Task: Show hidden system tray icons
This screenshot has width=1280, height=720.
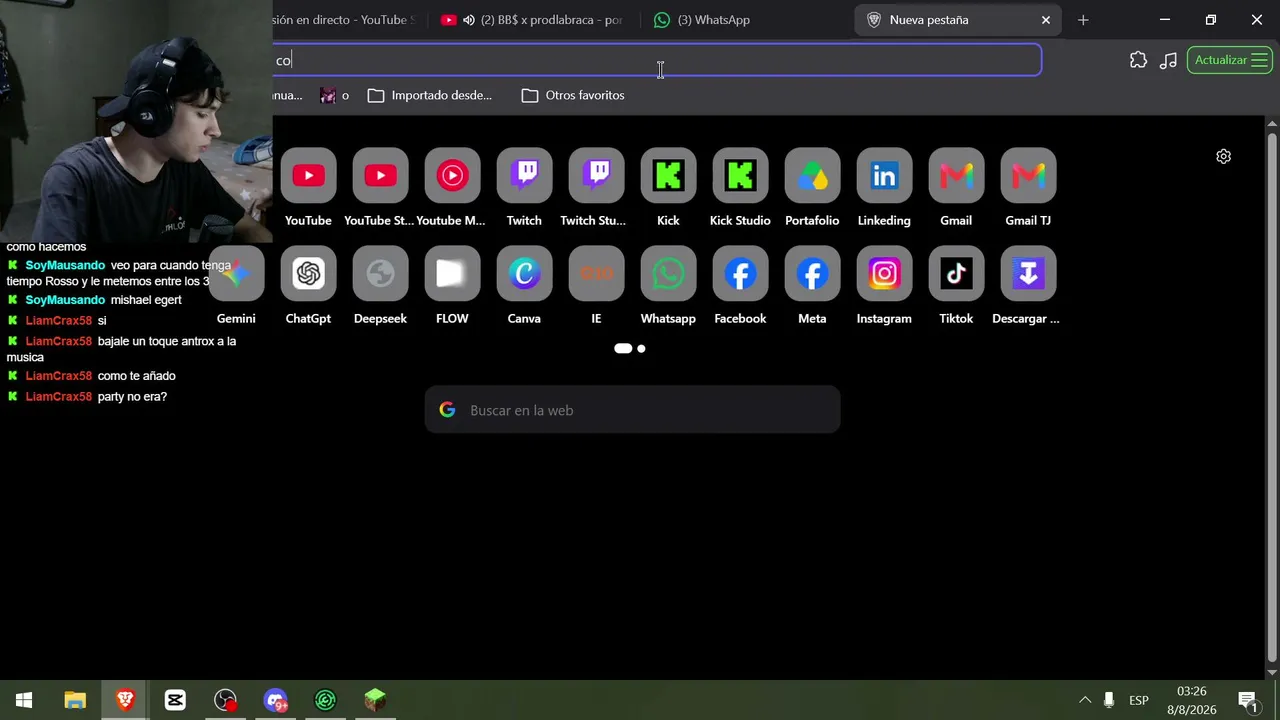Action: (1084, 700)
